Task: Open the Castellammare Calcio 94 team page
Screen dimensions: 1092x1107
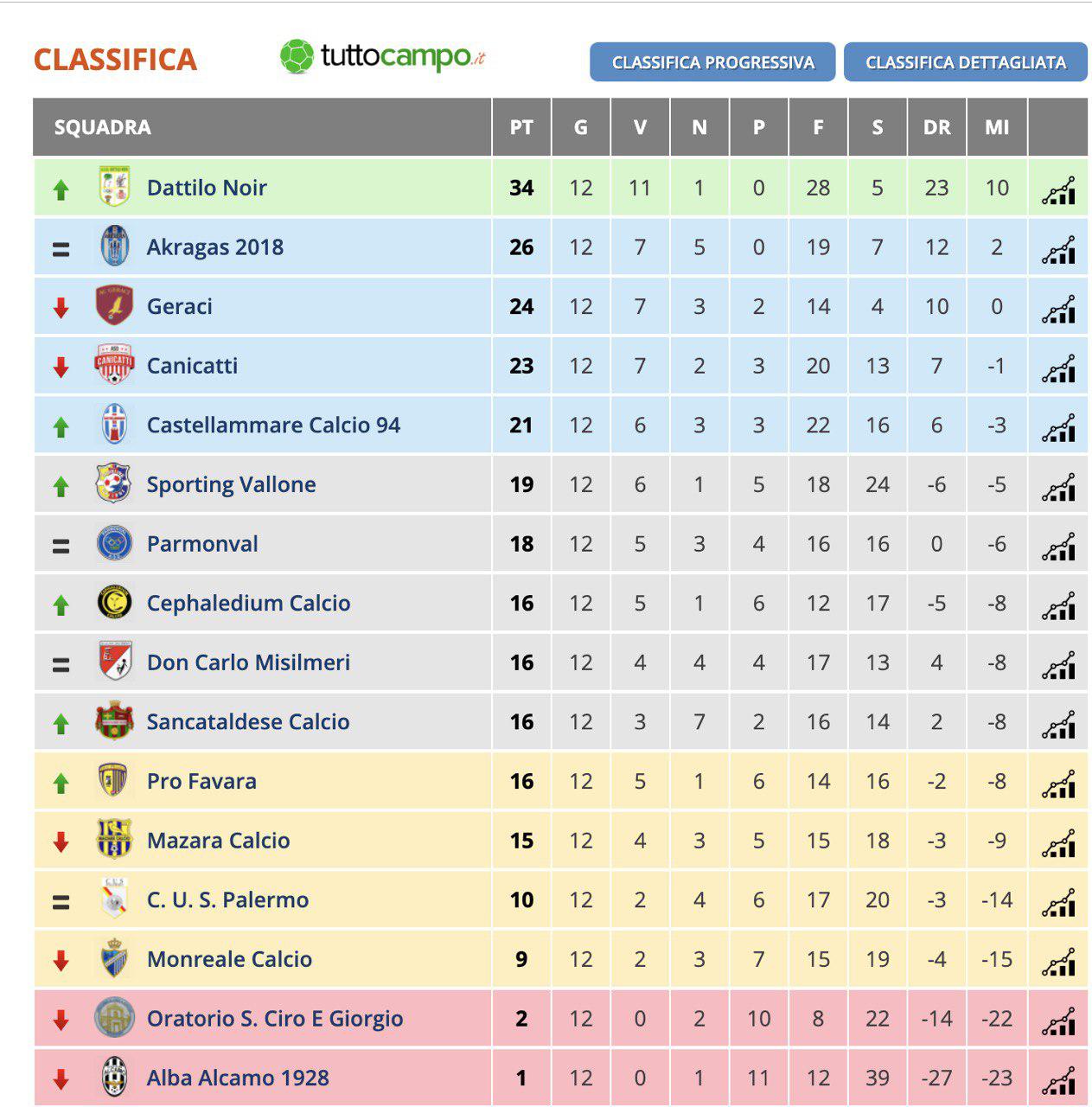Action: [x=273, y=426]
